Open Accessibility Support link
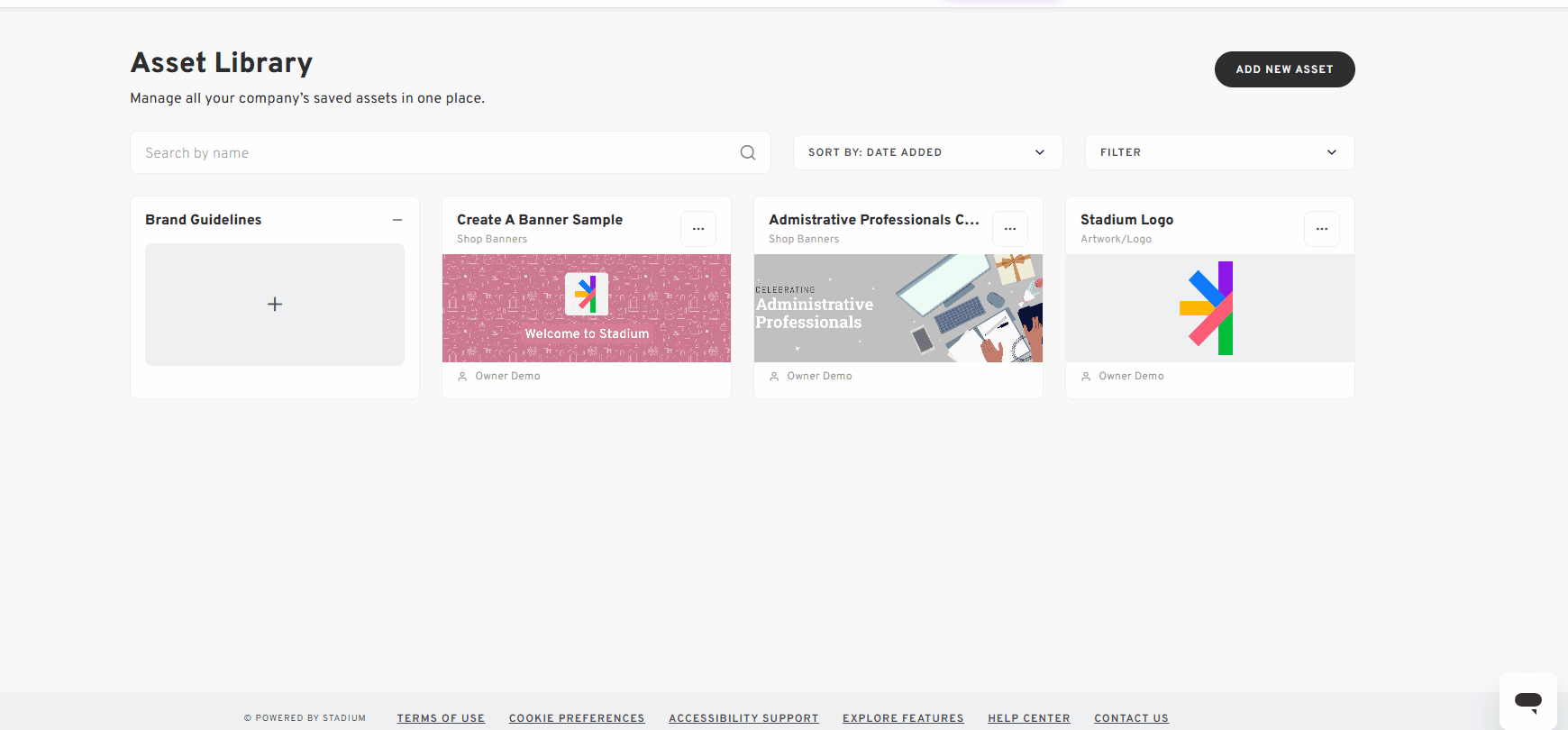The height and width of the screenshot is (730, 1568). (743, 718)
